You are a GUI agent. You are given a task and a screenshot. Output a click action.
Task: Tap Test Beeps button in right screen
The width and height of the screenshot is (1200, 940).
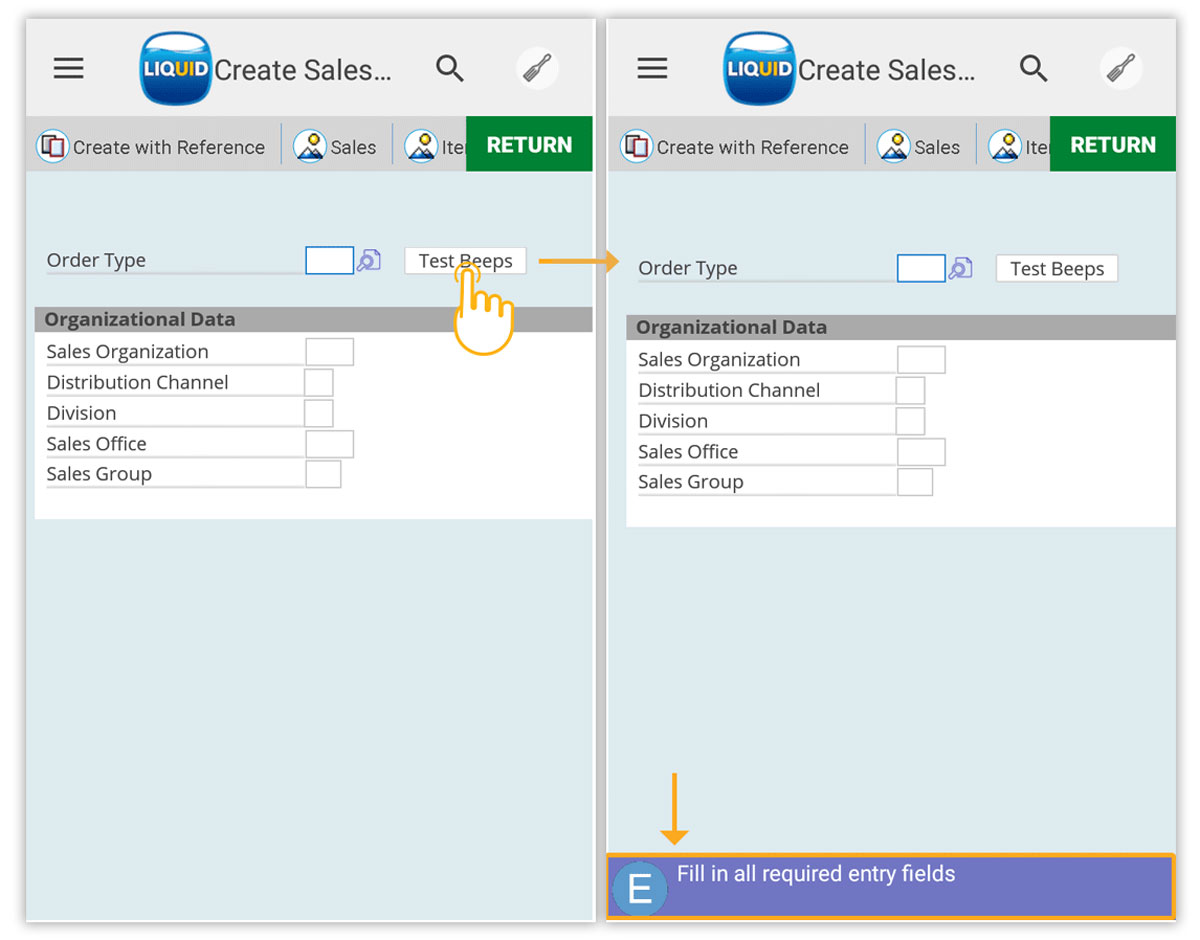click(x=1057, y=269)
